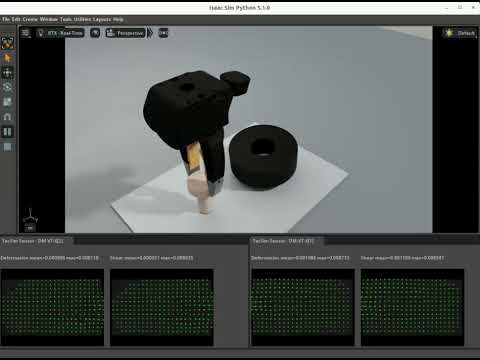The width and height of the screenshot is (480, 360).
Task: Toggle the Snap magnet tool
Action: [x=7, y=117]
